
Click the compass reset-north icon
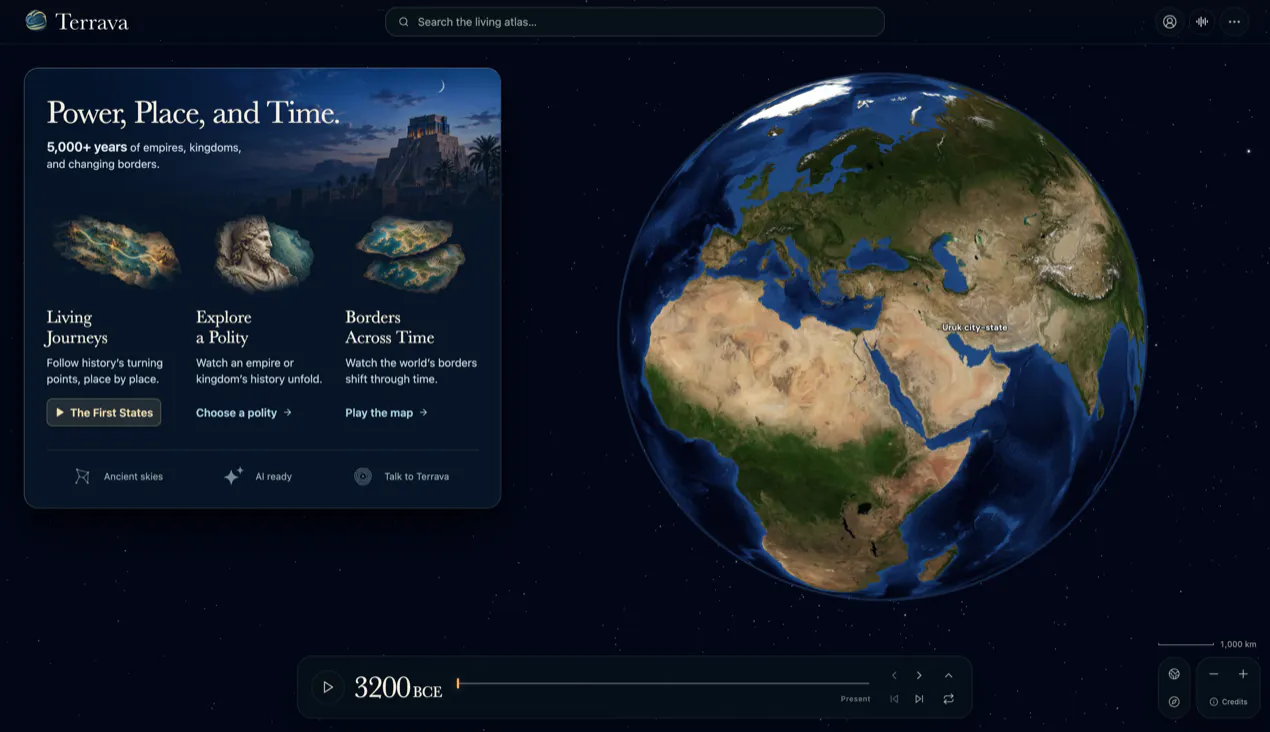[1174, 702]
